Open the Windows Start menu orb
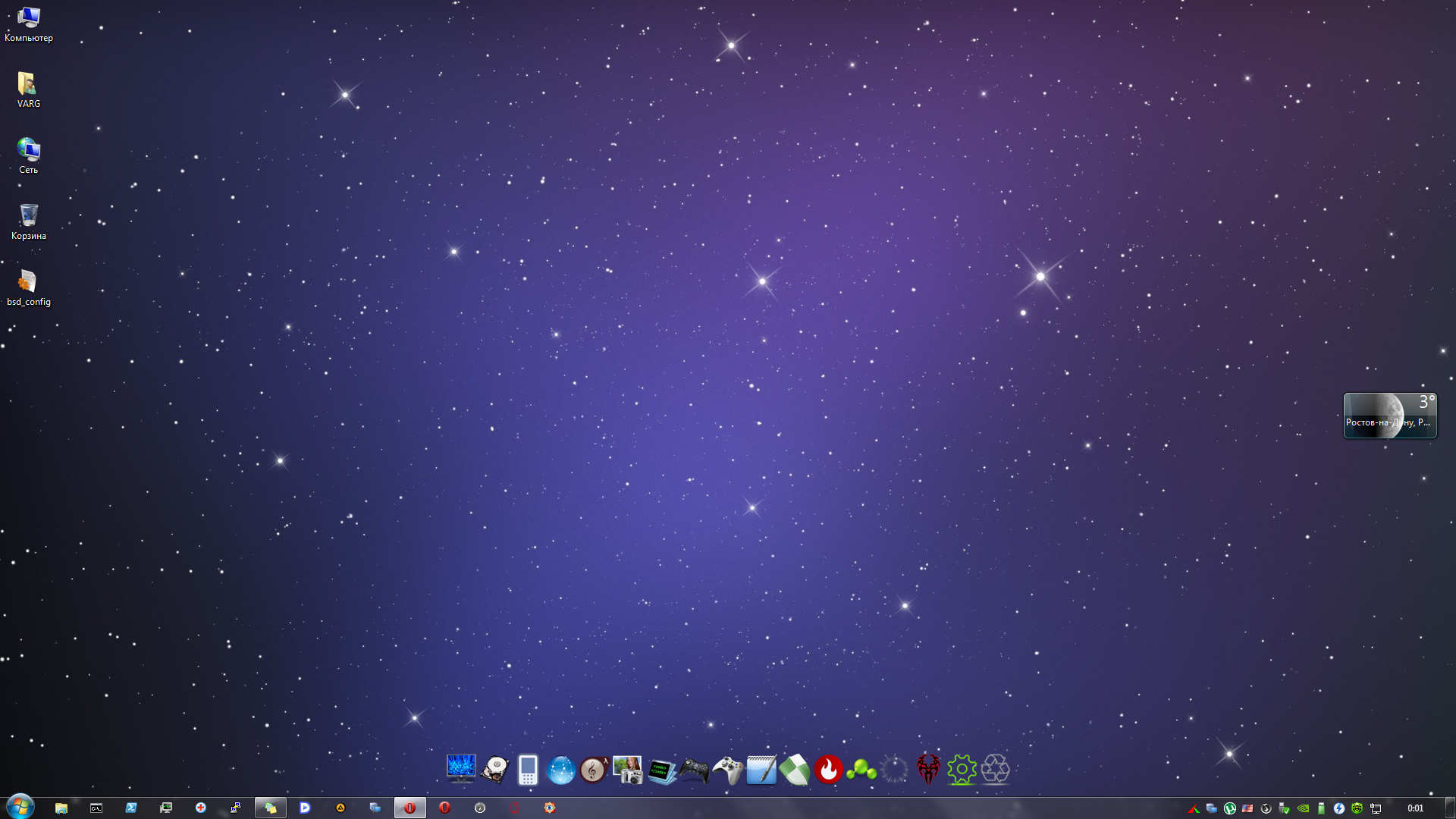1456x819 pixels. click(20, 807)
